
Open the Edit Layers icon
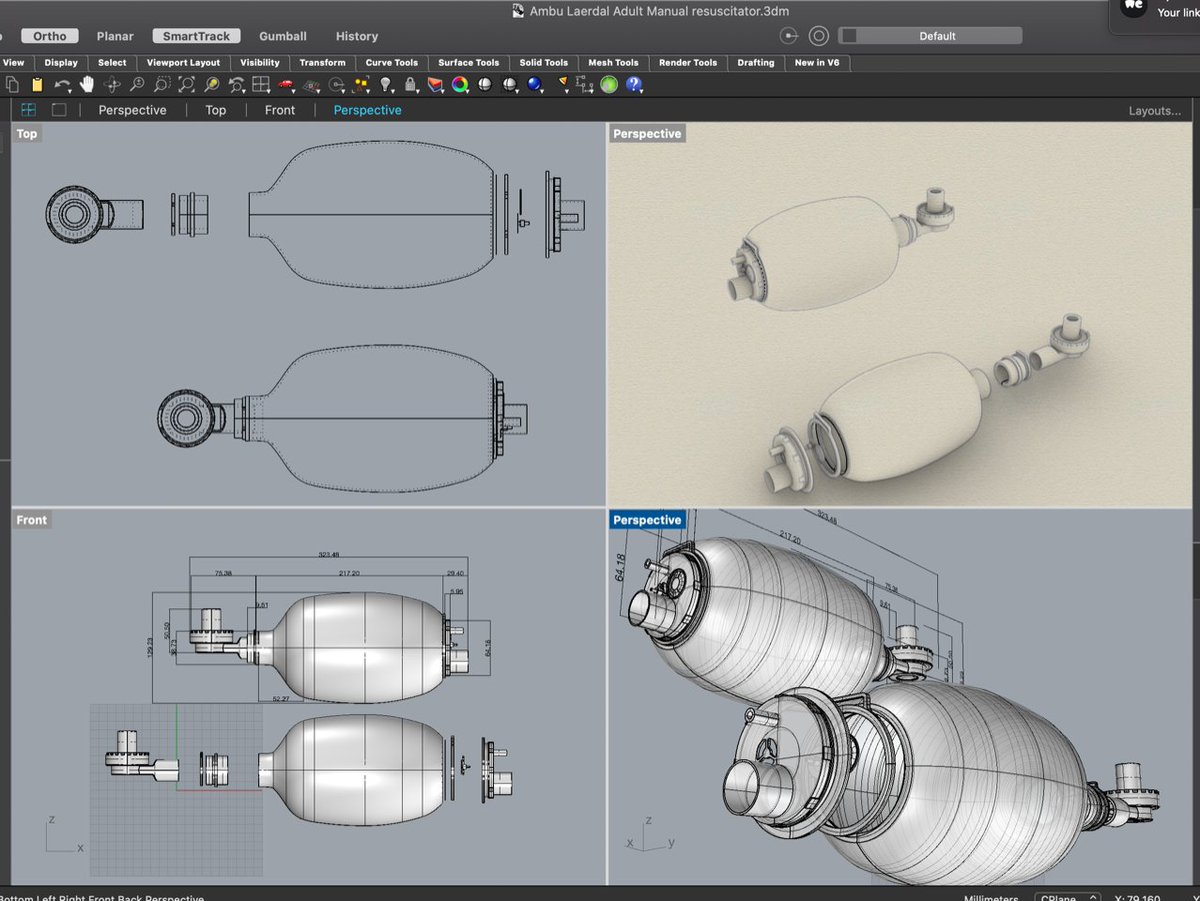tap(435, 85)
